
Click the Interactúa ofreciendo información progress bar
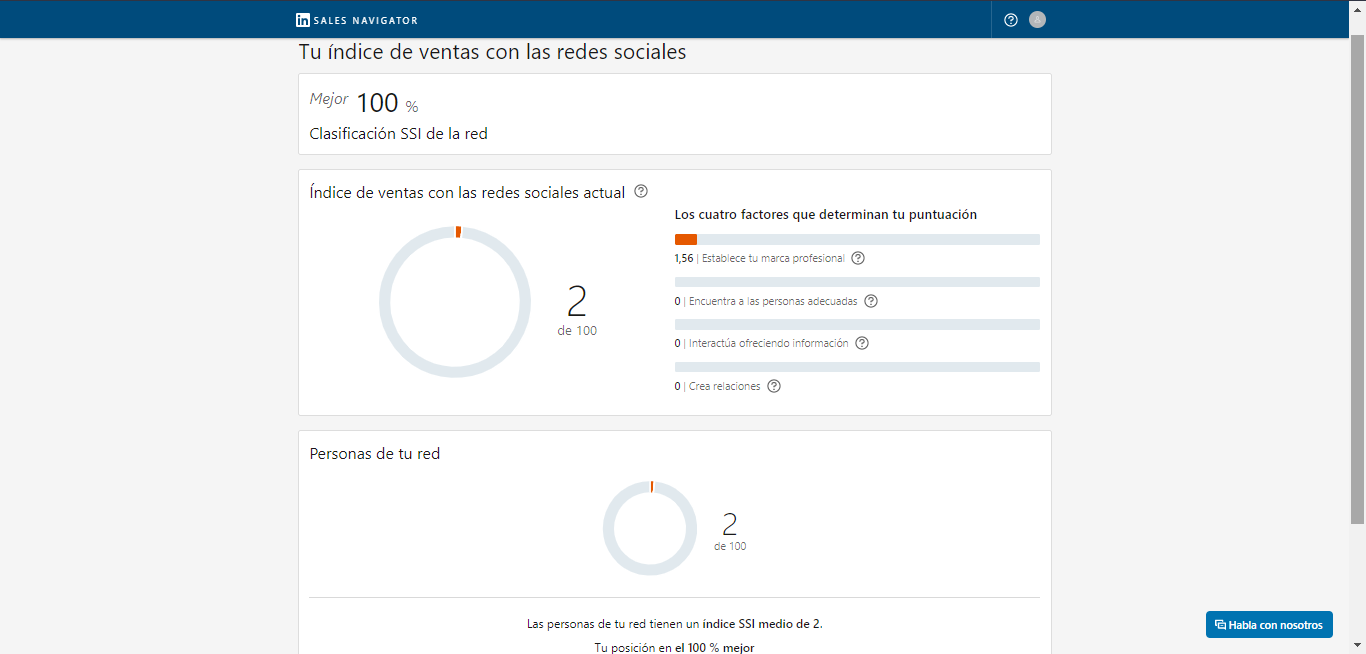click(x=857, y=325)
